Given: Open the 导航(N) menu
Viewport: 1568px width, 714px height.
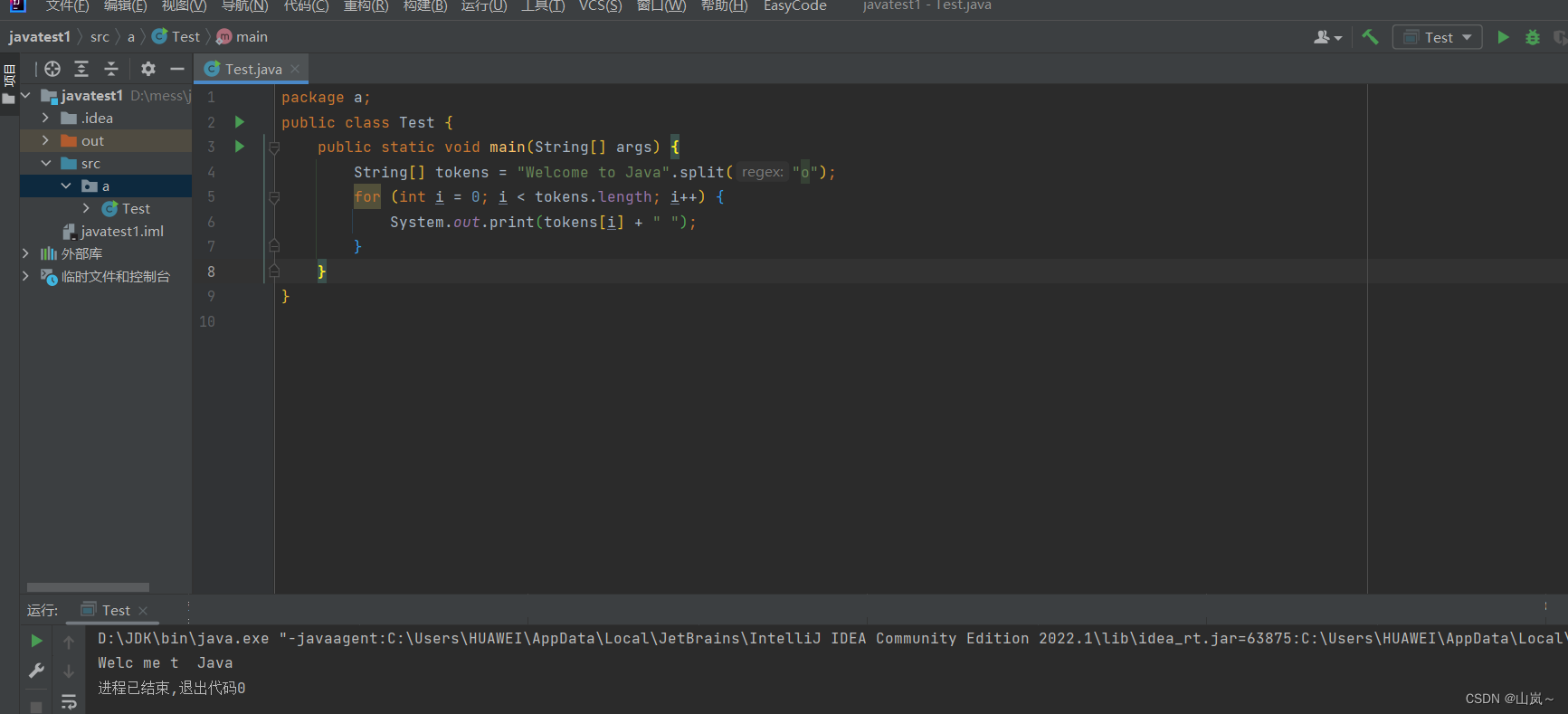Looking at the screenshot, I should (244, 6).
